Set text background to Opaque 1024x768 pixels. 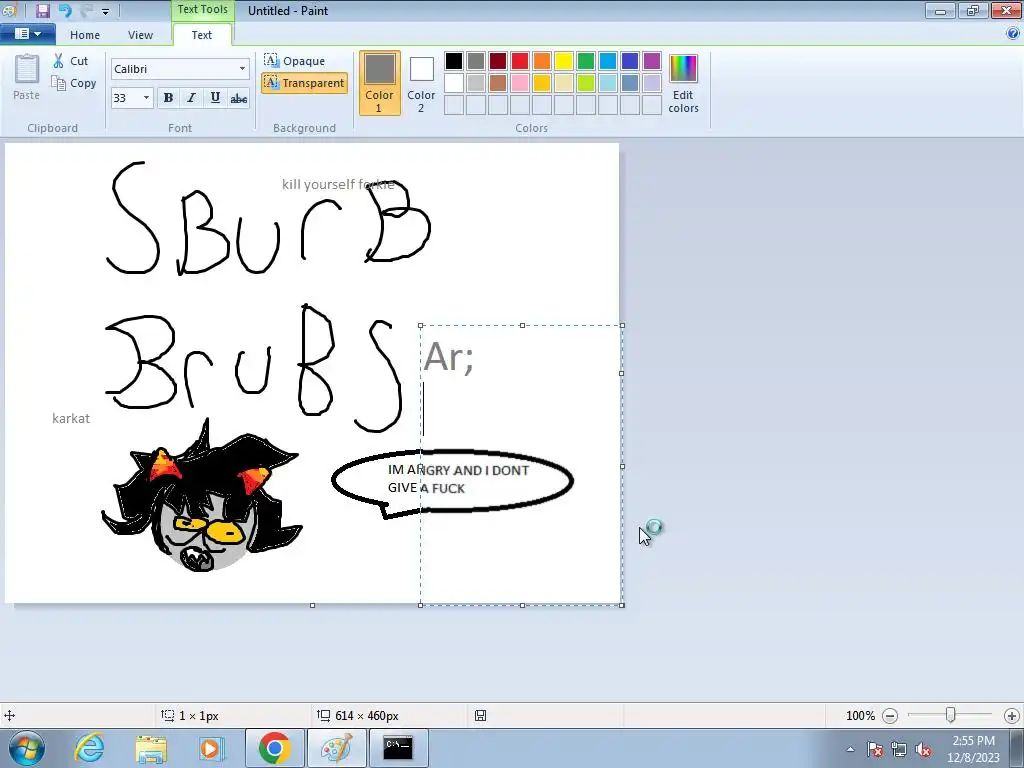tap(295, 61)
